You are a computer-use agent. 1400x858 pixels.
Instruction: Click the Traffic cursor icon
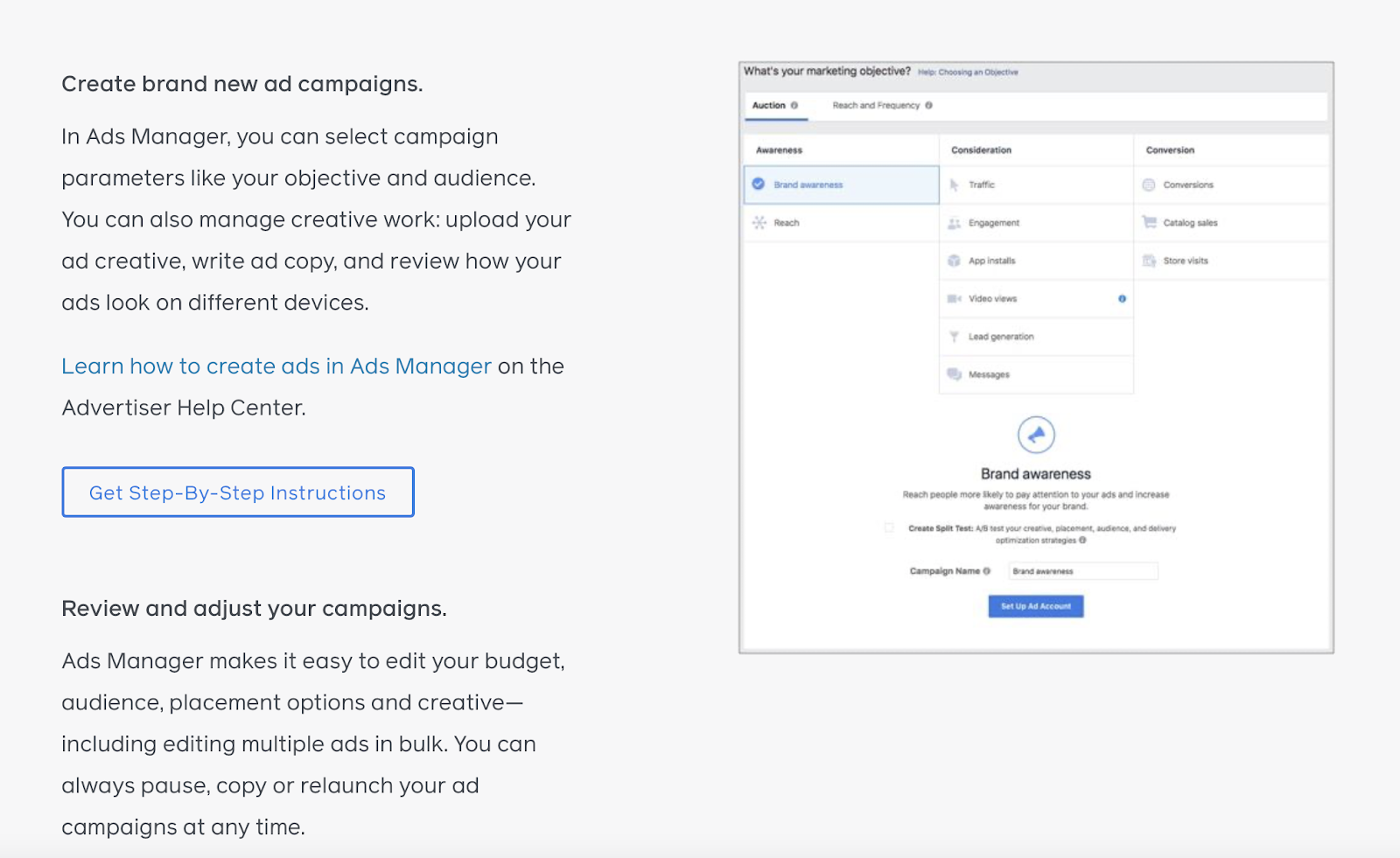[954, 185]
